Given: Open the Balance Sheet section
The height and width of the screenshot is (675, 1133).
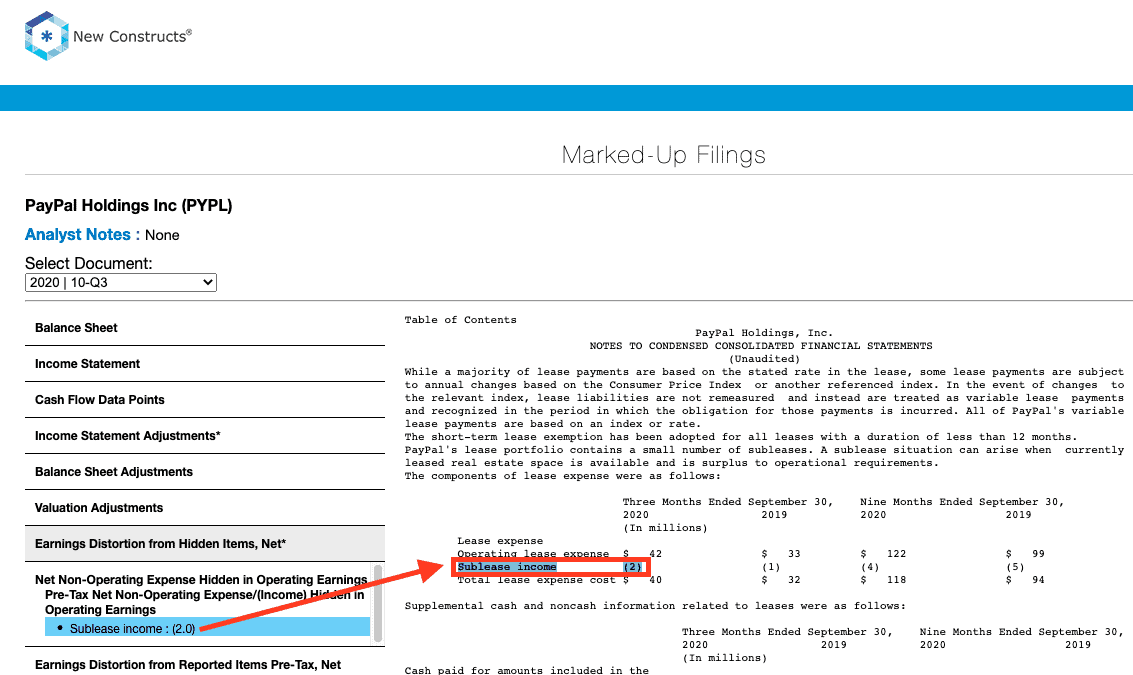Looking at the screenshot, I should (205, 328).
